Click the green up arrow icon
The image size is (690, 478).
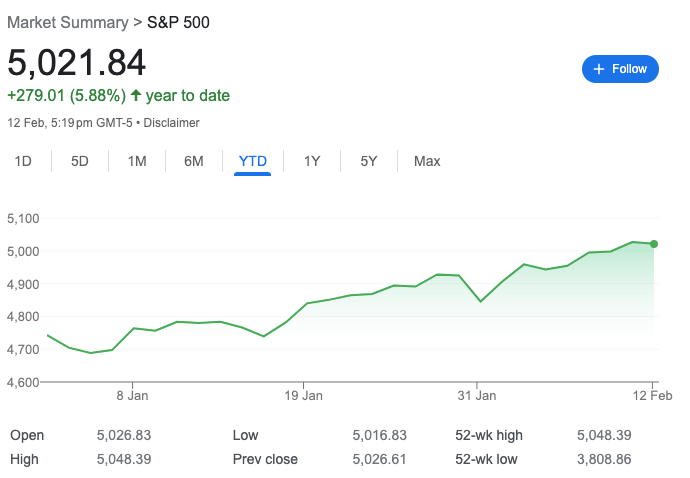137,96
